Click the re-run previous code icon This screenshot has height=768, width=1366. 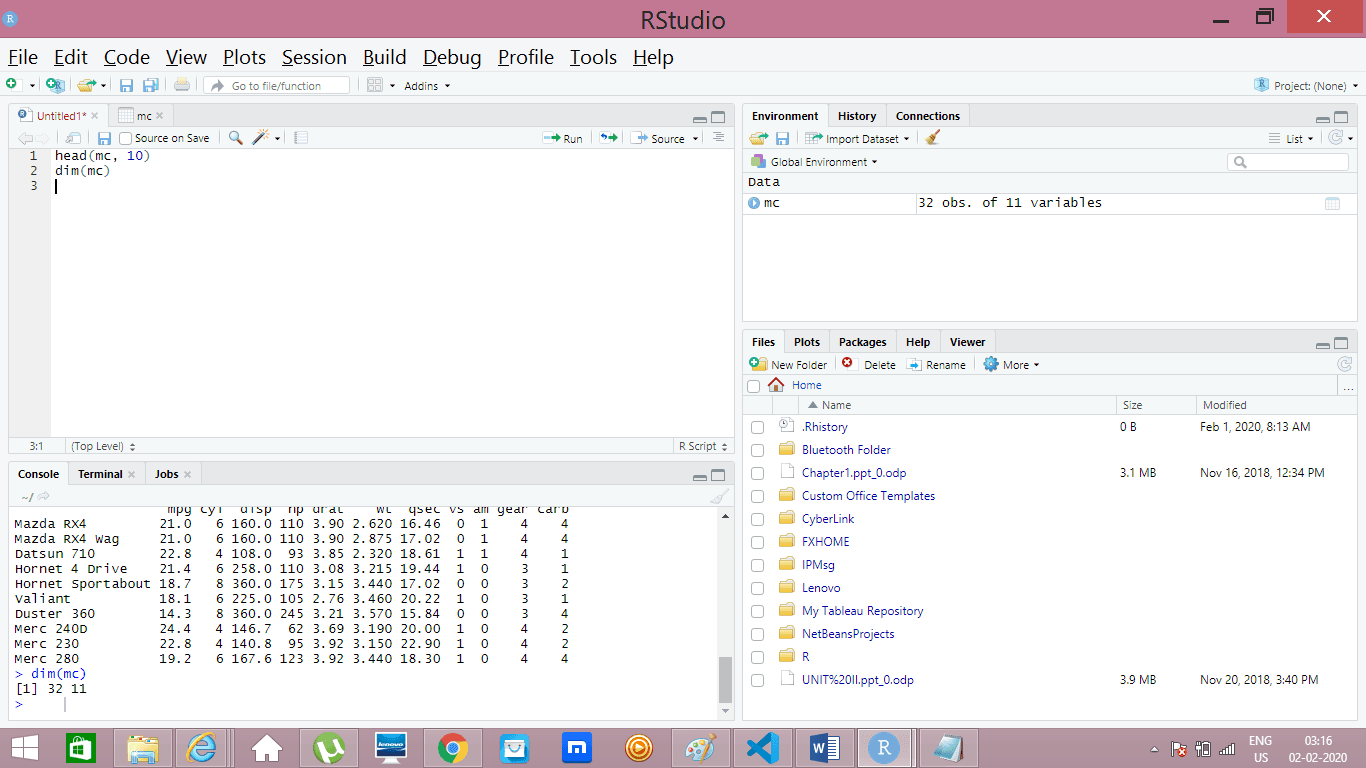tap(608, 138)
